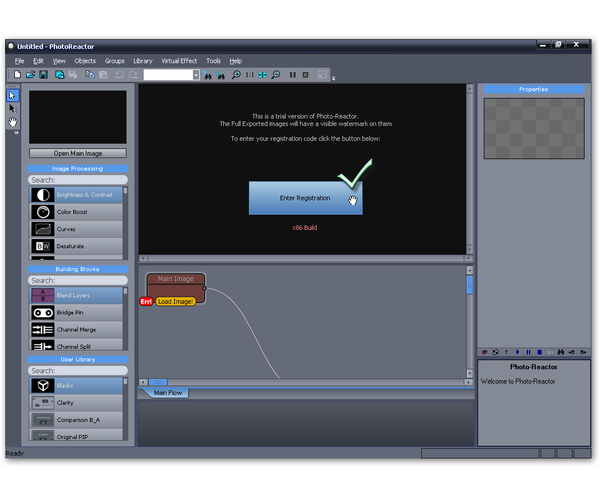The width and height of the screenshot is (600, 500).
Task: Save project with the floppy disk icon
Action: click(44, 75)
